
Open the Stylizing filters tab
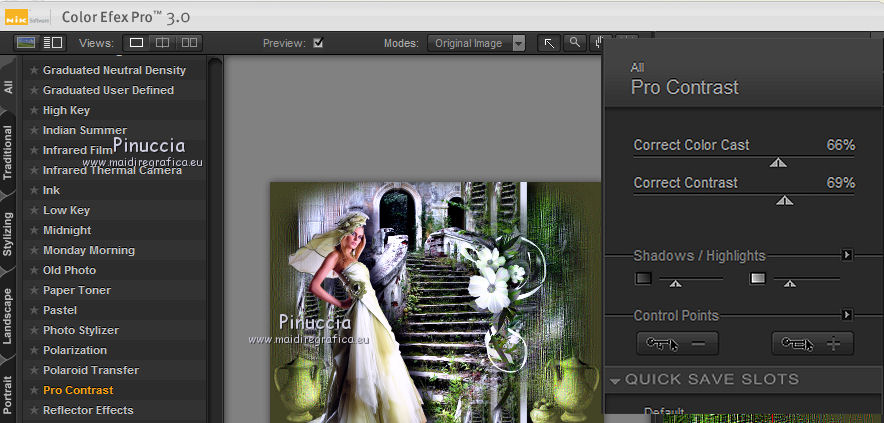(x=8, y=234)
